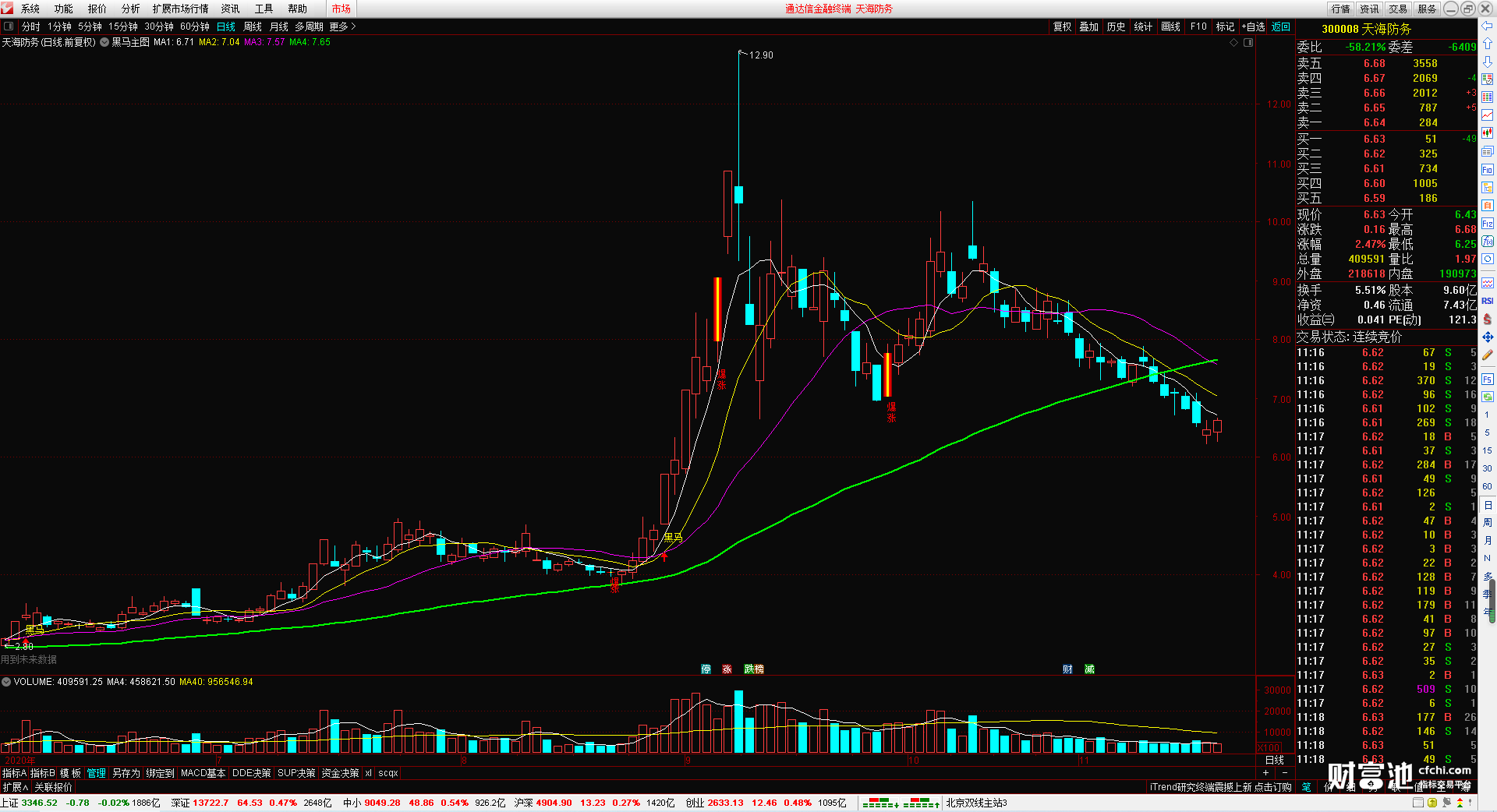
Task: Click the 交易 trading button at top right
Action: [1398, 9]
